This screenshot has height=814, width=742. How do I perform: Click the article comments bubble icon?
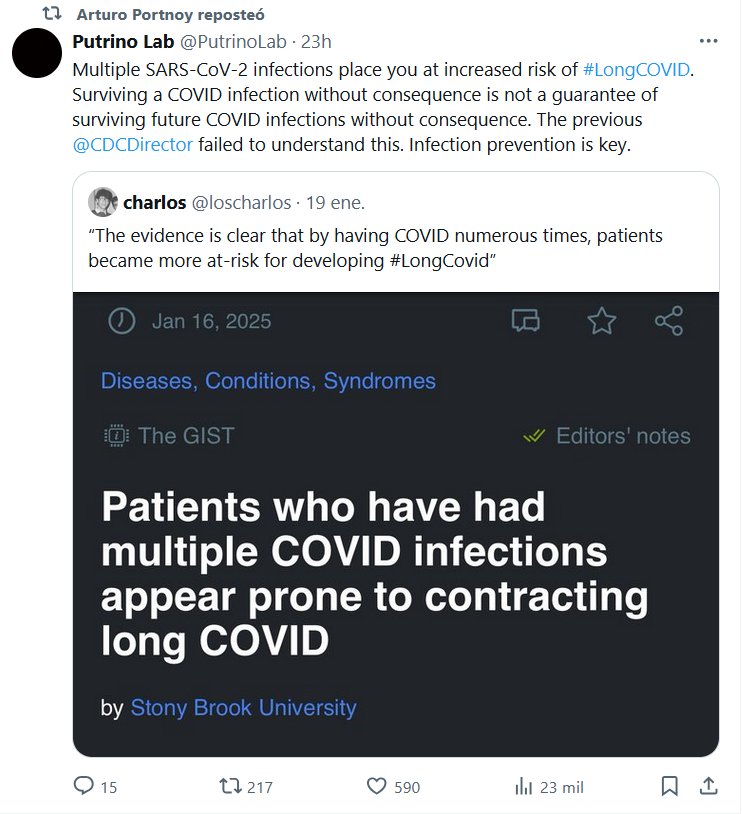tap(526, 321)
